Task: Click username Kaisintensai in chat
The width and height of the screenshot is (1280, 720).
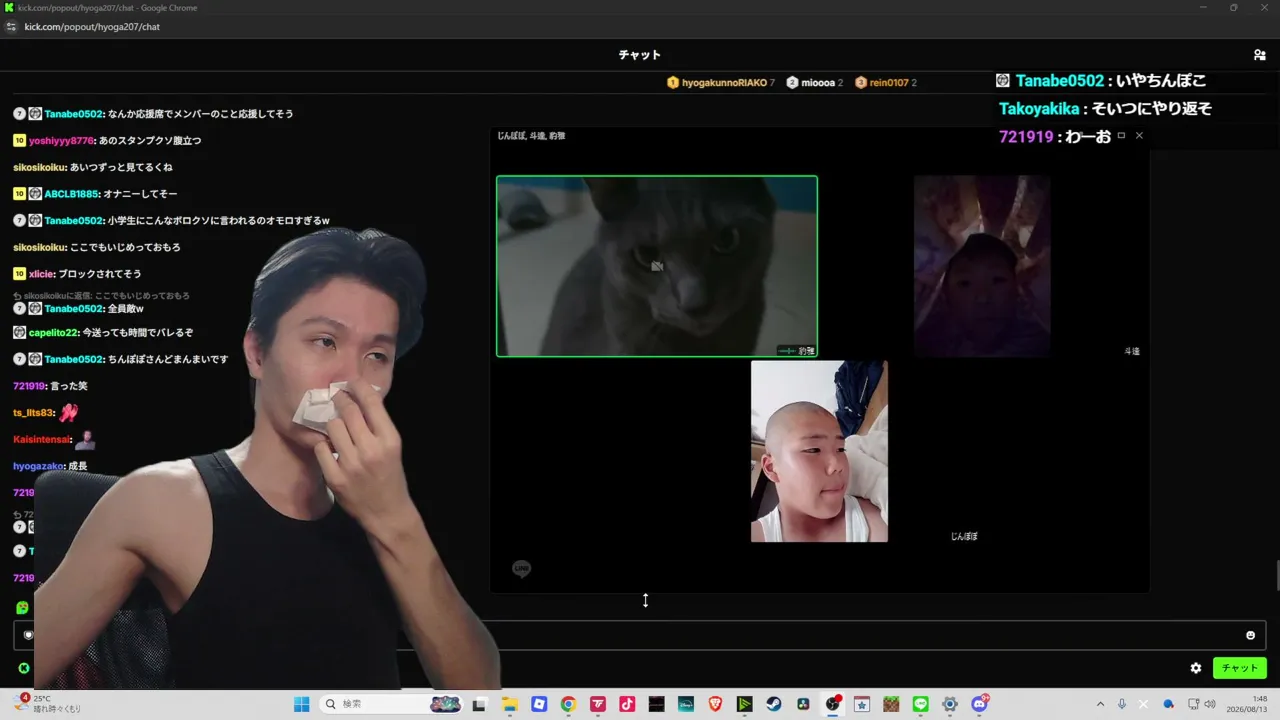Action: 42,440
